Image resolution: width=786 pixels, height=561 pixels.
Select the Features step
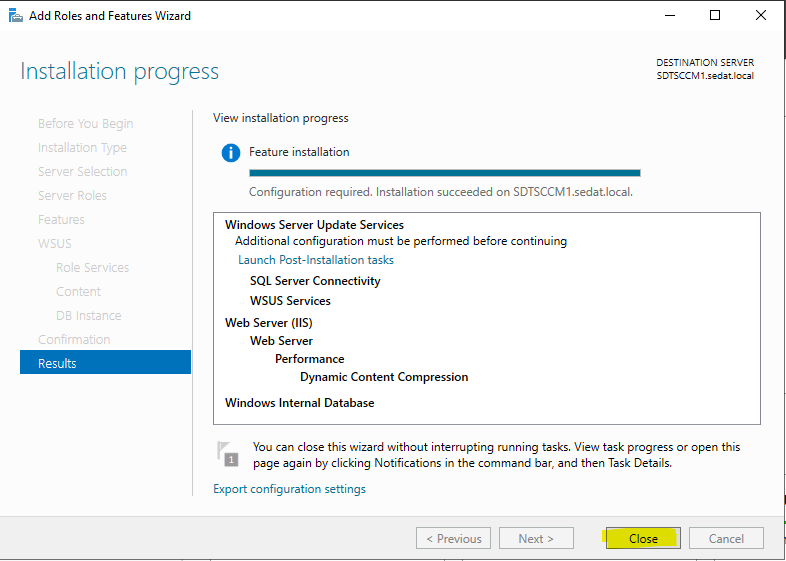tap(61, 220)
